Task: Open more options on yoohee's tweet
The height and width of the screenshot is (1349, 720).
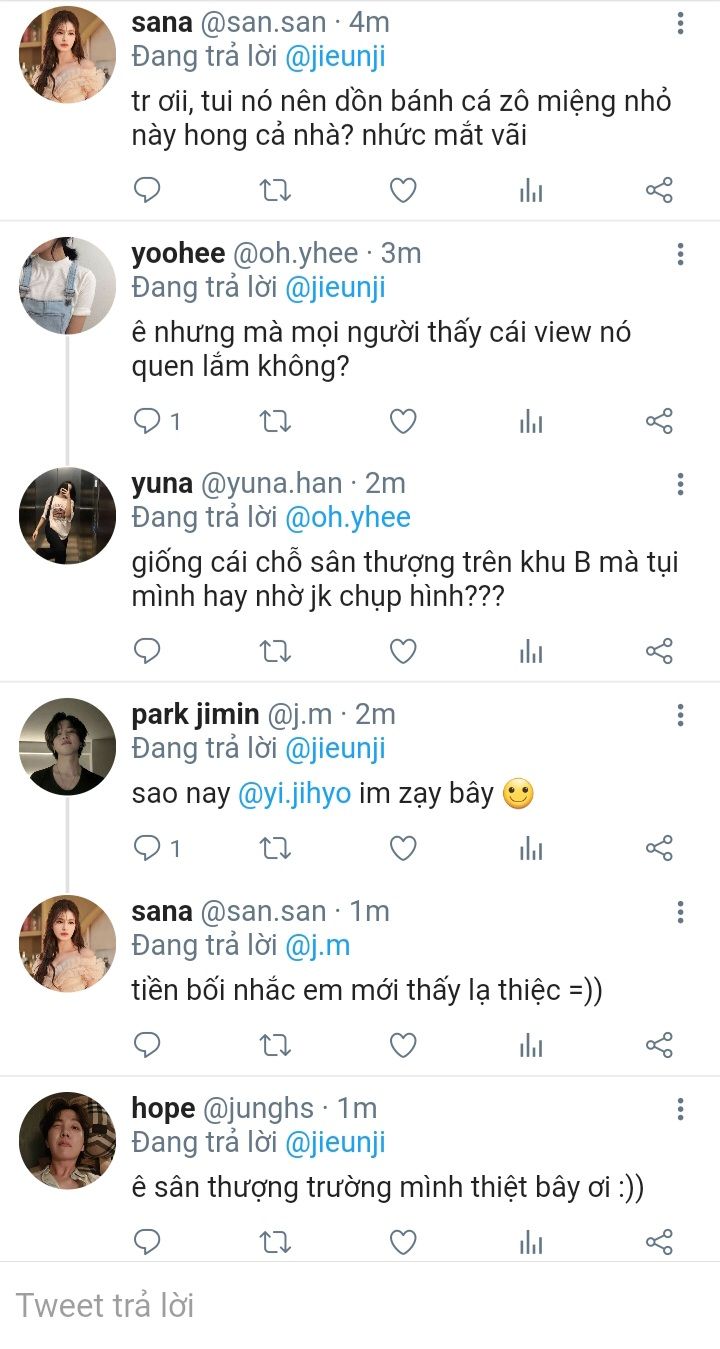Action: pos(680,254)
